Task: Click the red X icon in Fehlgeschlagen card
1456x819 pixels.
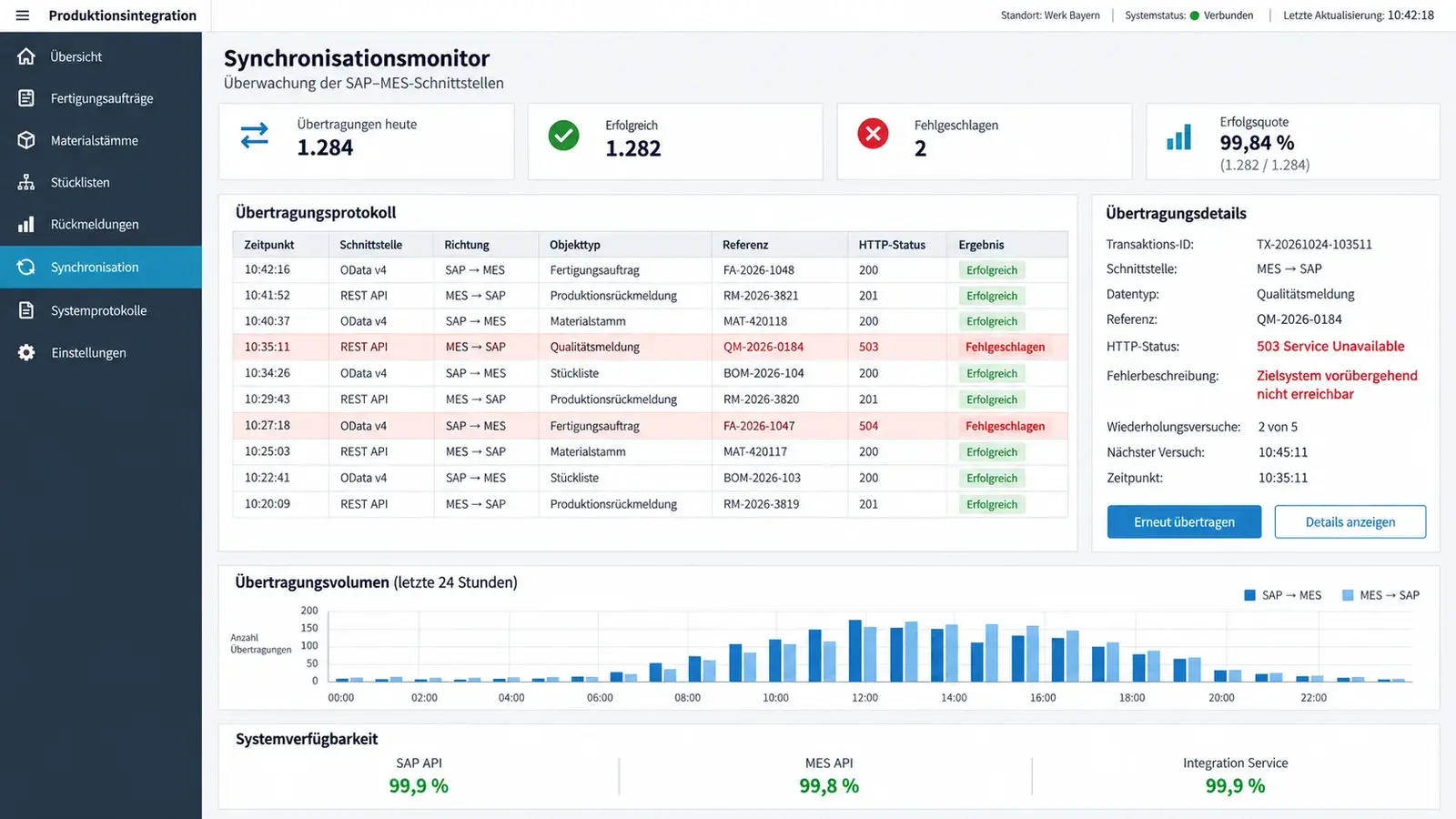Action: tap(873, 134)
